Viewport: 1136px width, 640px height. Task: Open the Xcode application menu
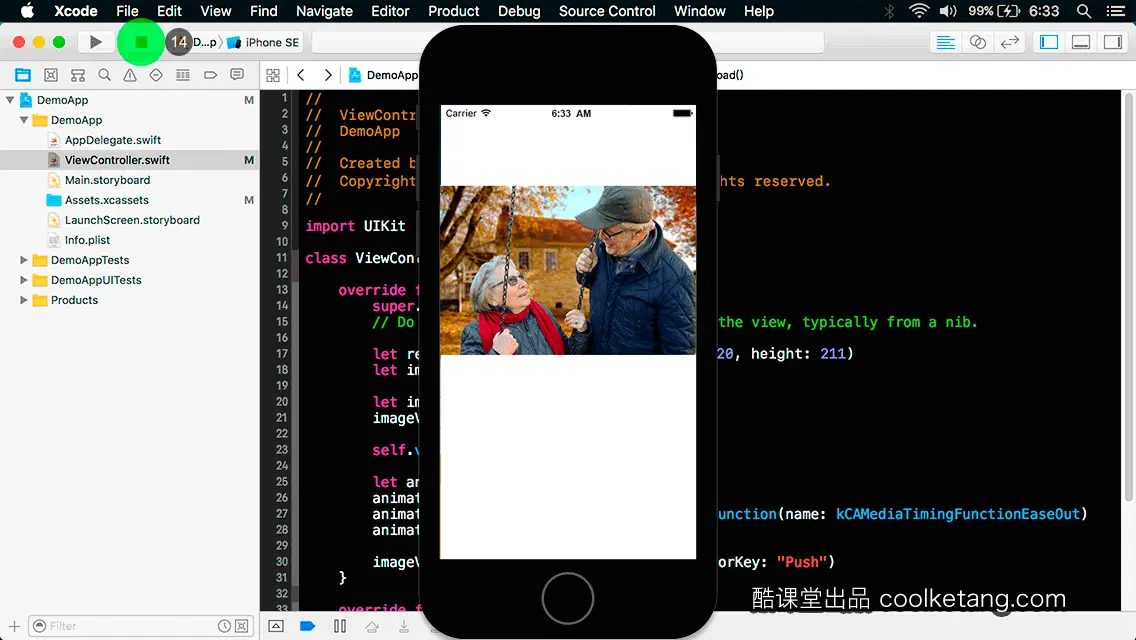tap(75, 11)
